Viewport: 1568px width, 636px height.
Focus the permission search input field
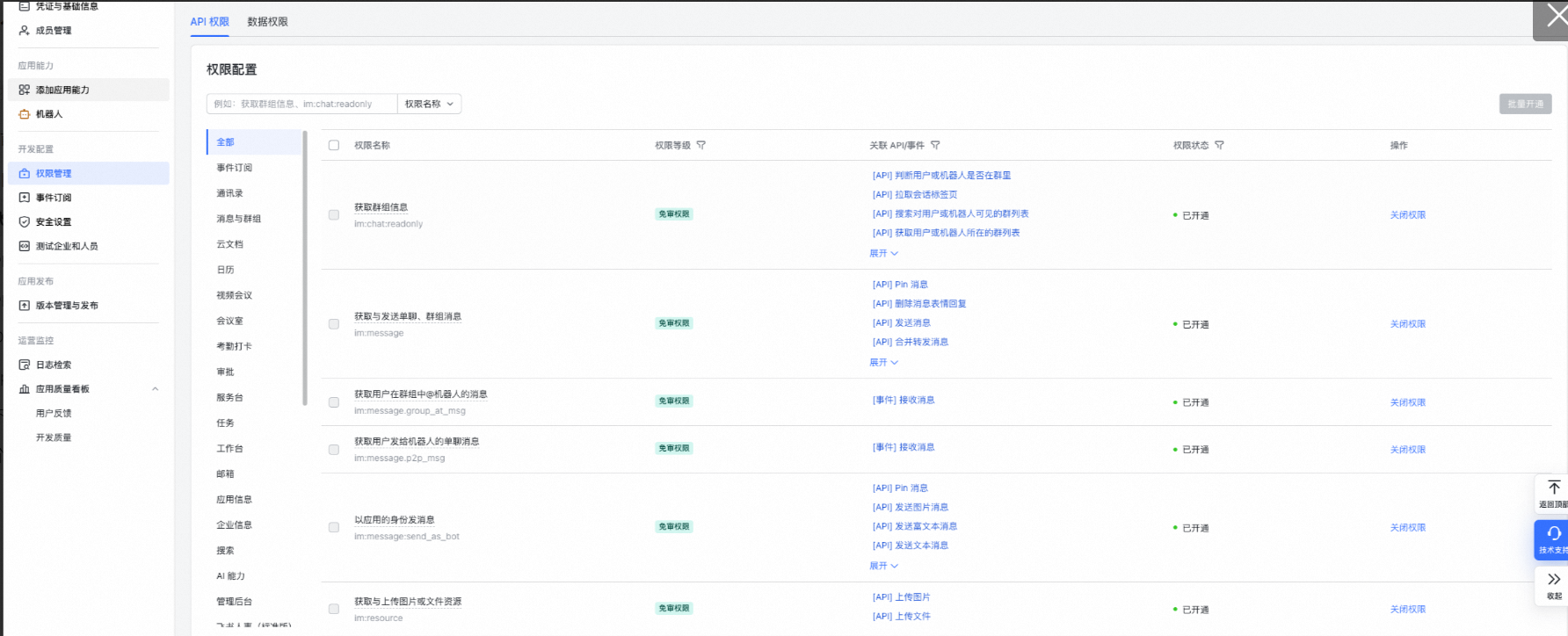tap(301, 104)
